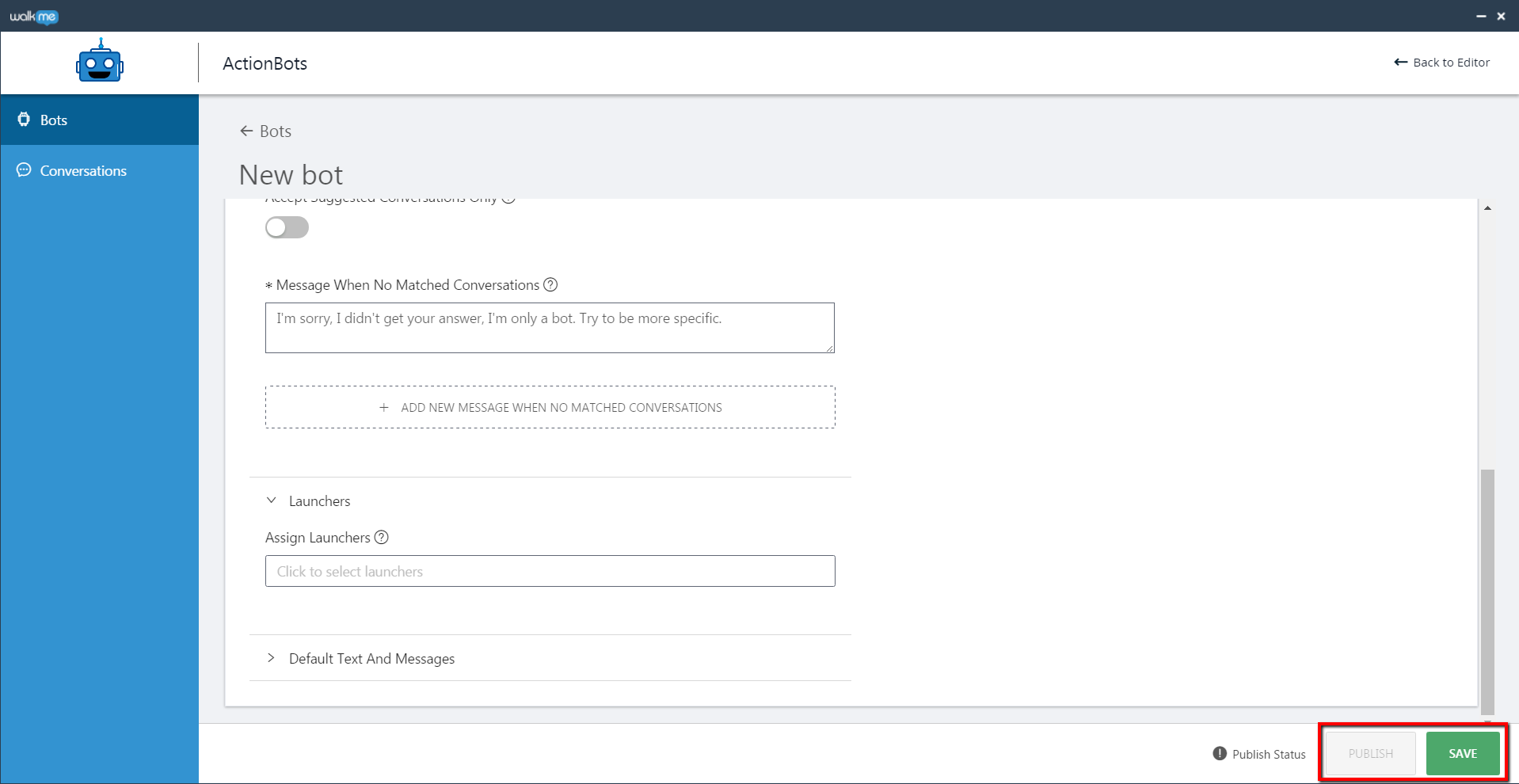Click the no-matched-conversations message text box

click(x=550, y=328)
